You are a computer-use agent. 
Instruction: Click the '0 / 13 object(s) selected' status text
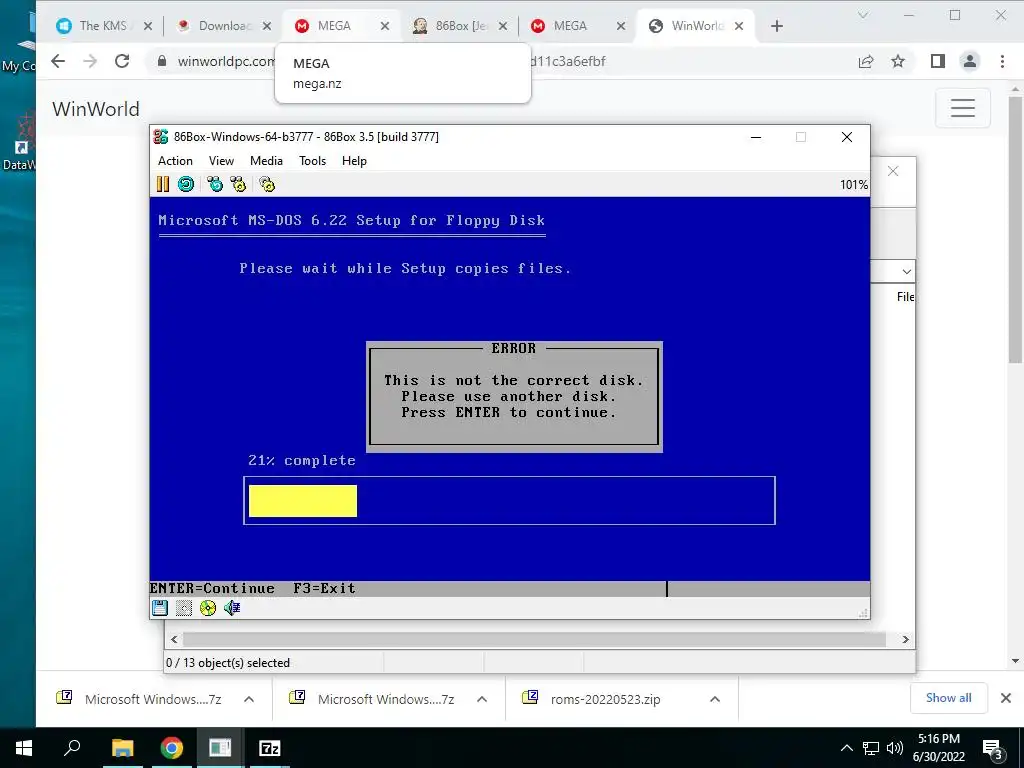click(x=227, y=663)
